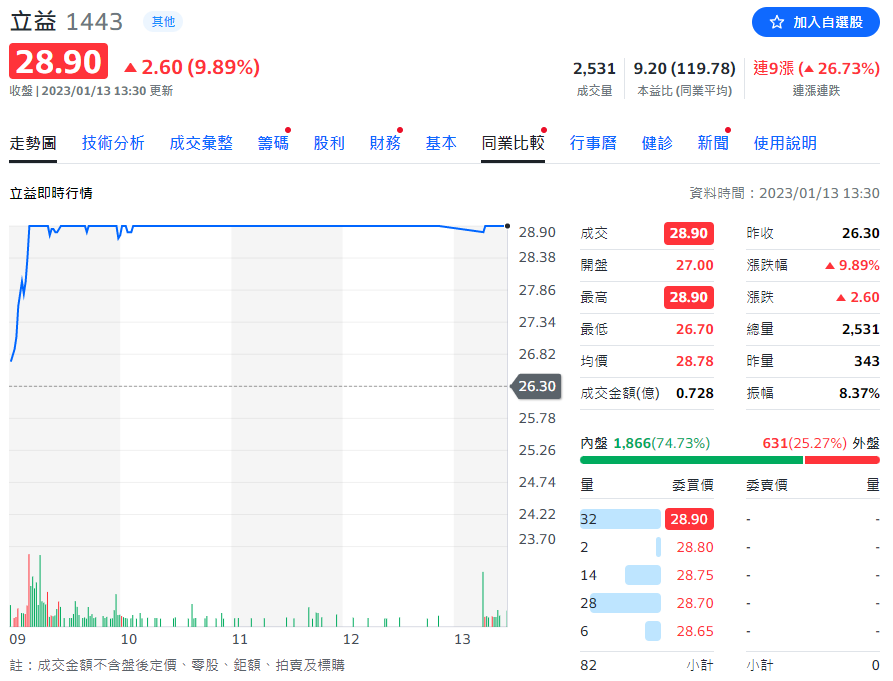Click the 其他 category tag
Screen dimensions: 893x681
[x=161, y=21]
